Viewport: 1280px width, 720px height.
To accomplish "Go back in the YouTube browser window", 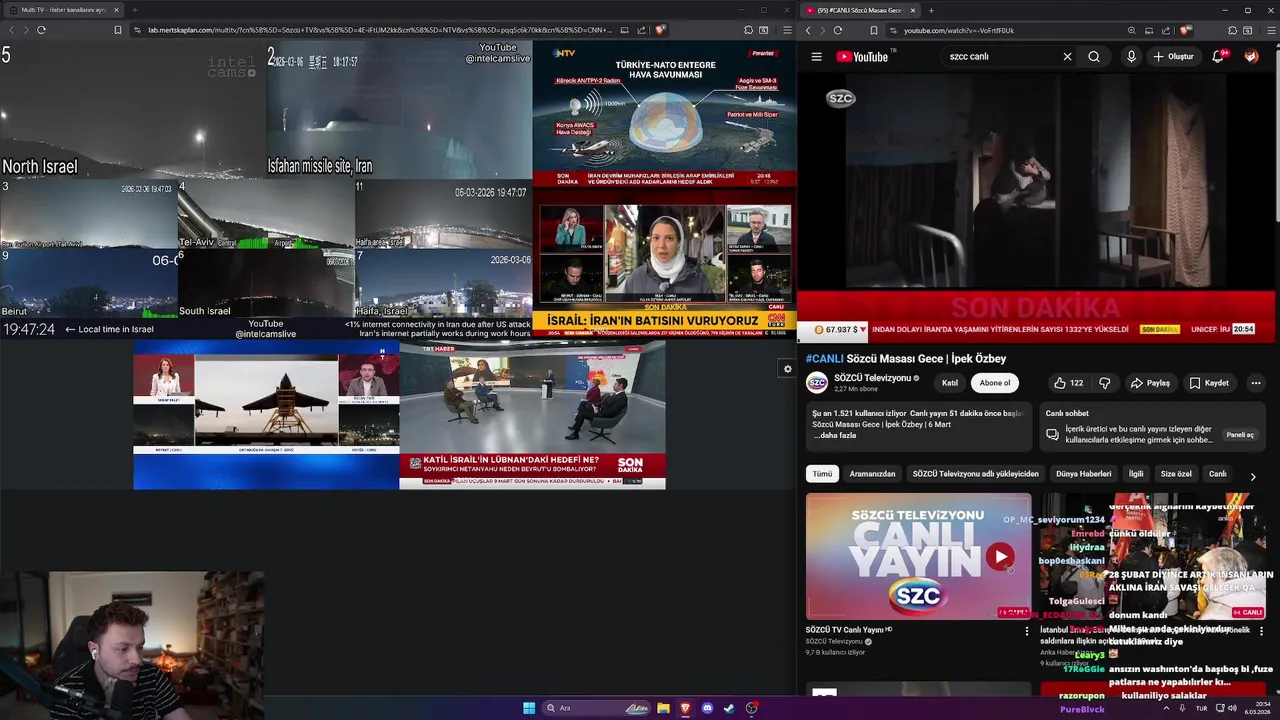I will [x=808, y=30].
